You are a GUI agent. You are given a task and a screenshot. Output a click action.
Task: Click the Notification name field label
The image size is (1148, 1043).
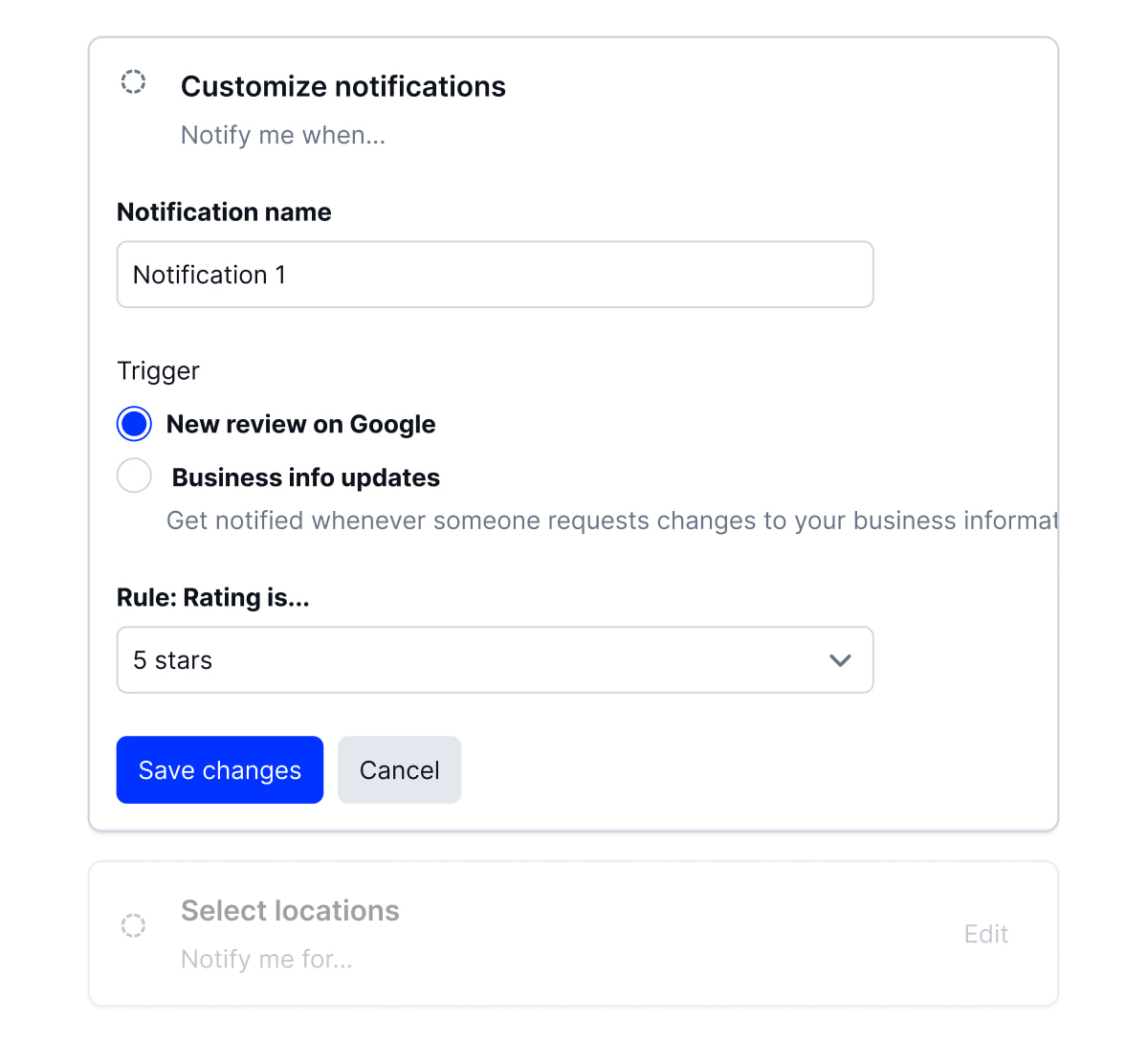(x=224, y=212)
